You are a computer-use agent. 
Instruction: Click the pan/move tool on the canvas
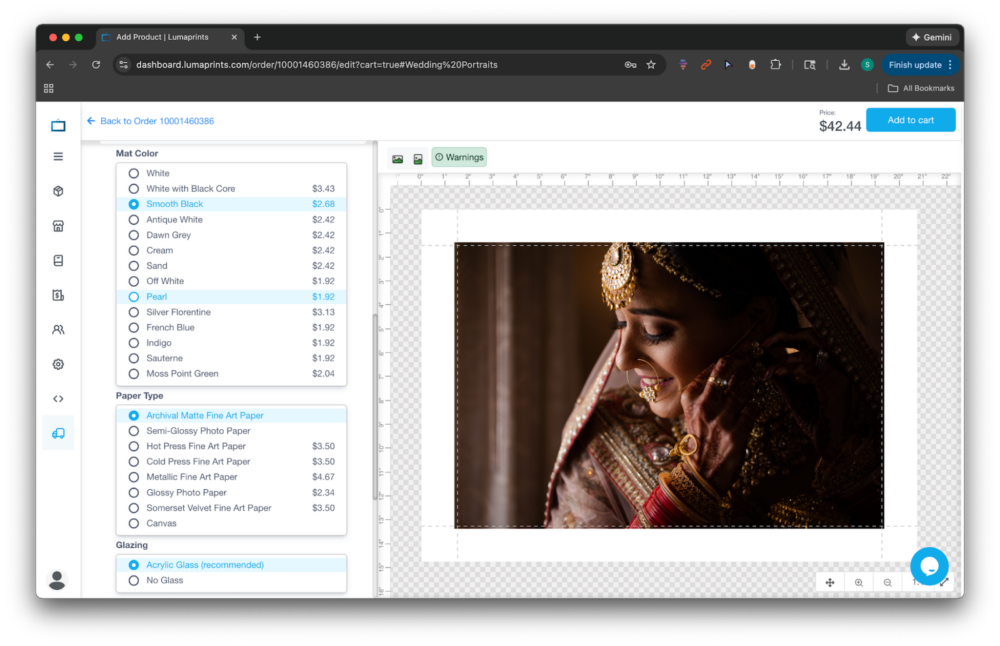point(829,582)
